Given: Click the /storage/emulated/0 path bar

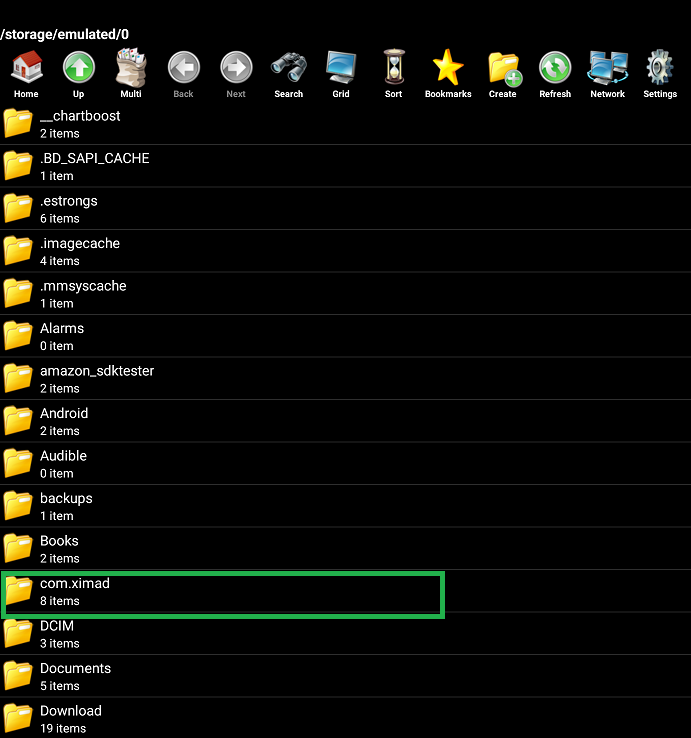Looking at the screenshot, I should pyautogui.click(x=66, y=34).
